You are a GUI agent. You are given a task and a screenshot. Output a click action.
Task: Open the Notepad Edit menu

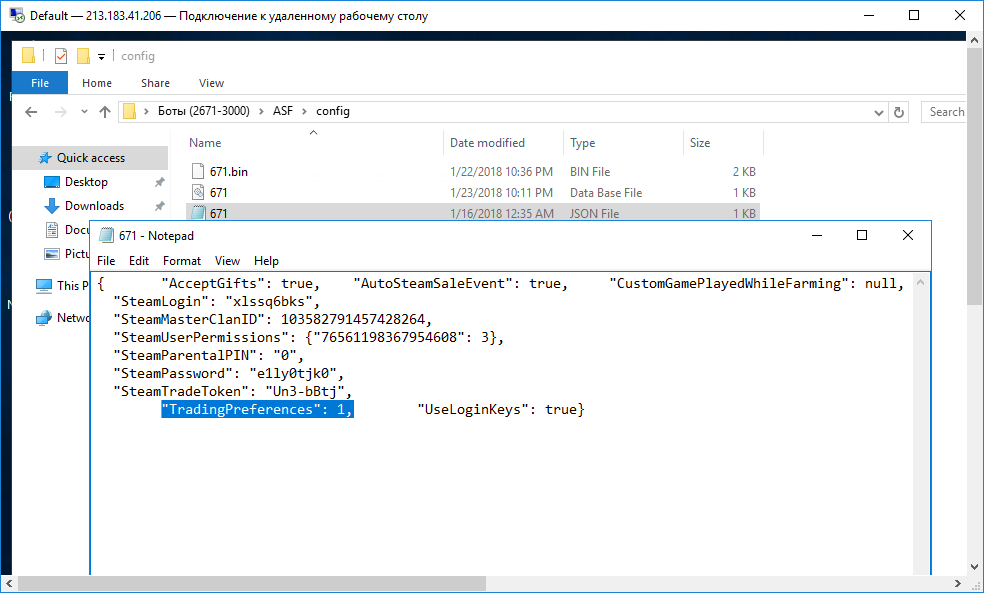click(139, 260)
